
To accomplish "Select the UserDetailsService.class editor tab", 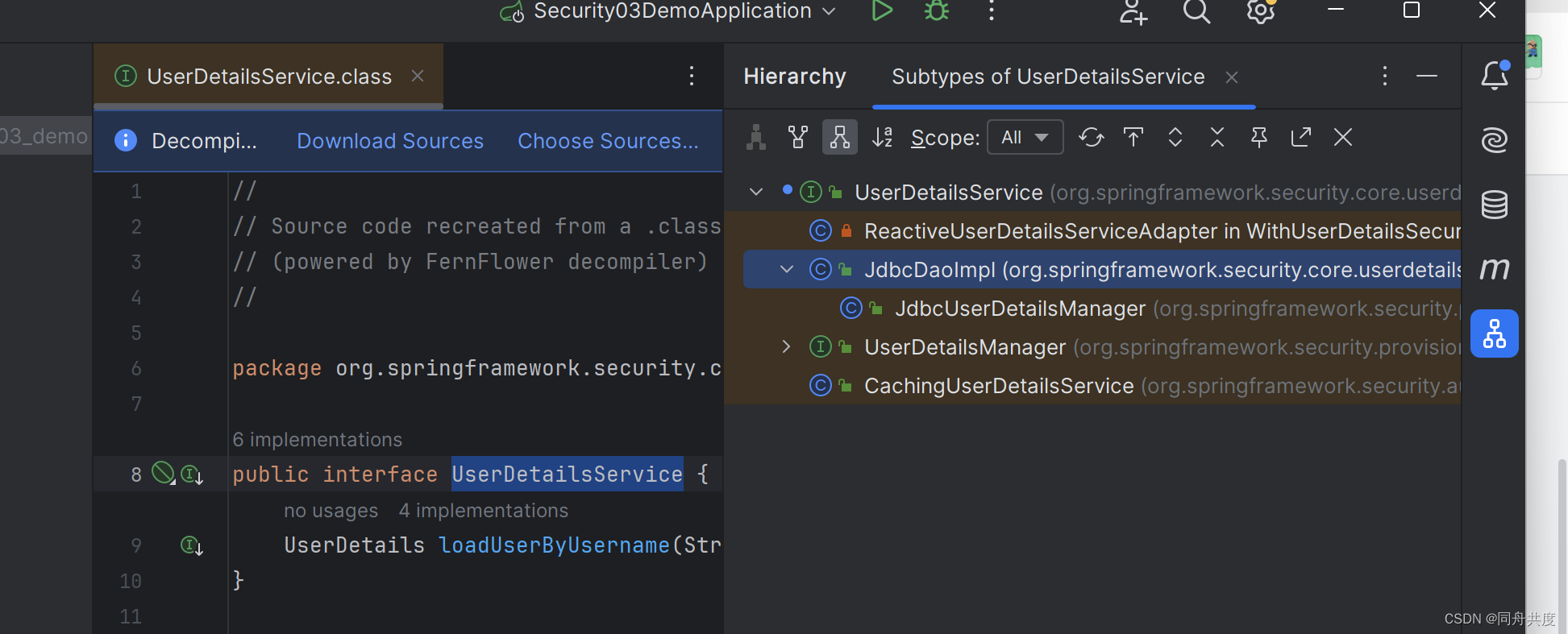I will point(268,77).
